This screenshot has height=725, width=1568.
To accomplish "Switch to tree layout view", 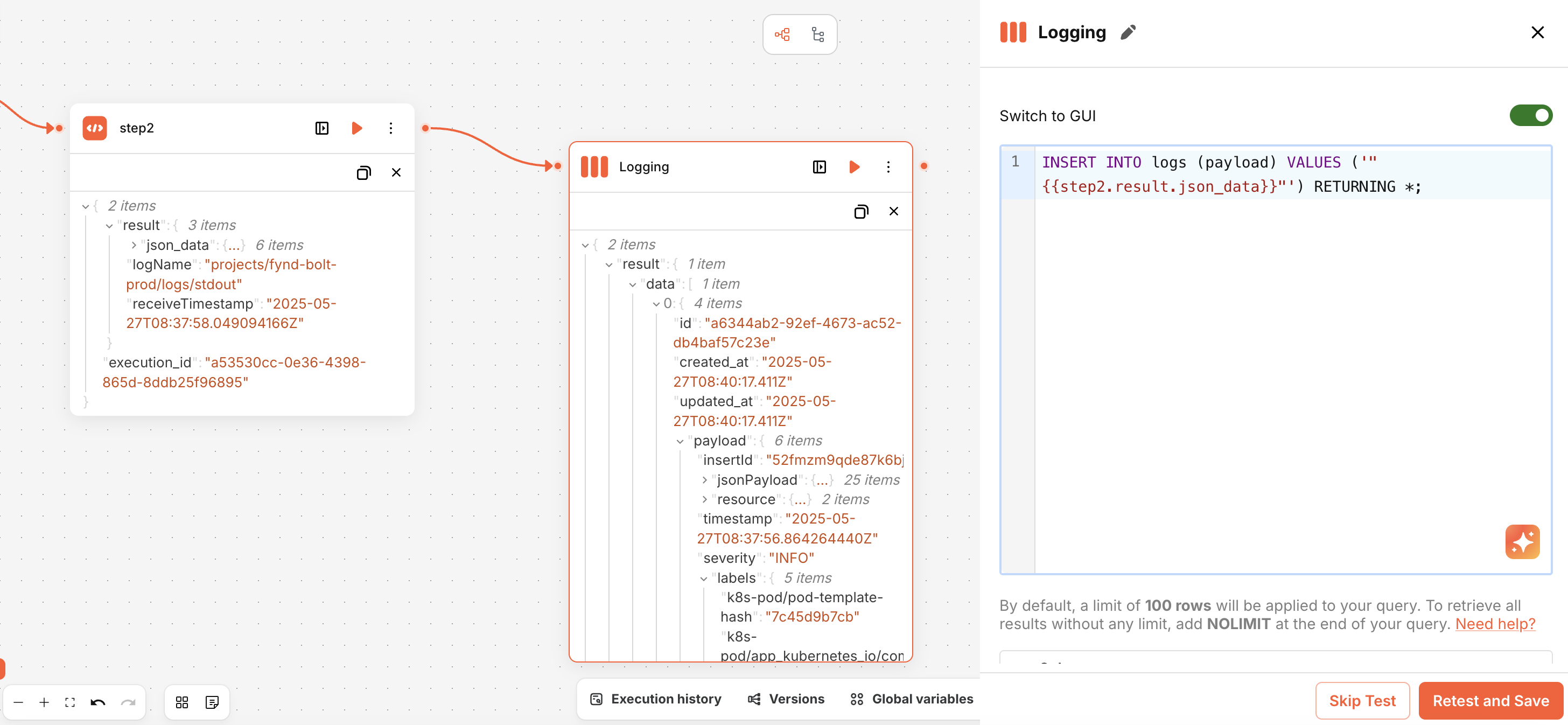I will point(818,34).
